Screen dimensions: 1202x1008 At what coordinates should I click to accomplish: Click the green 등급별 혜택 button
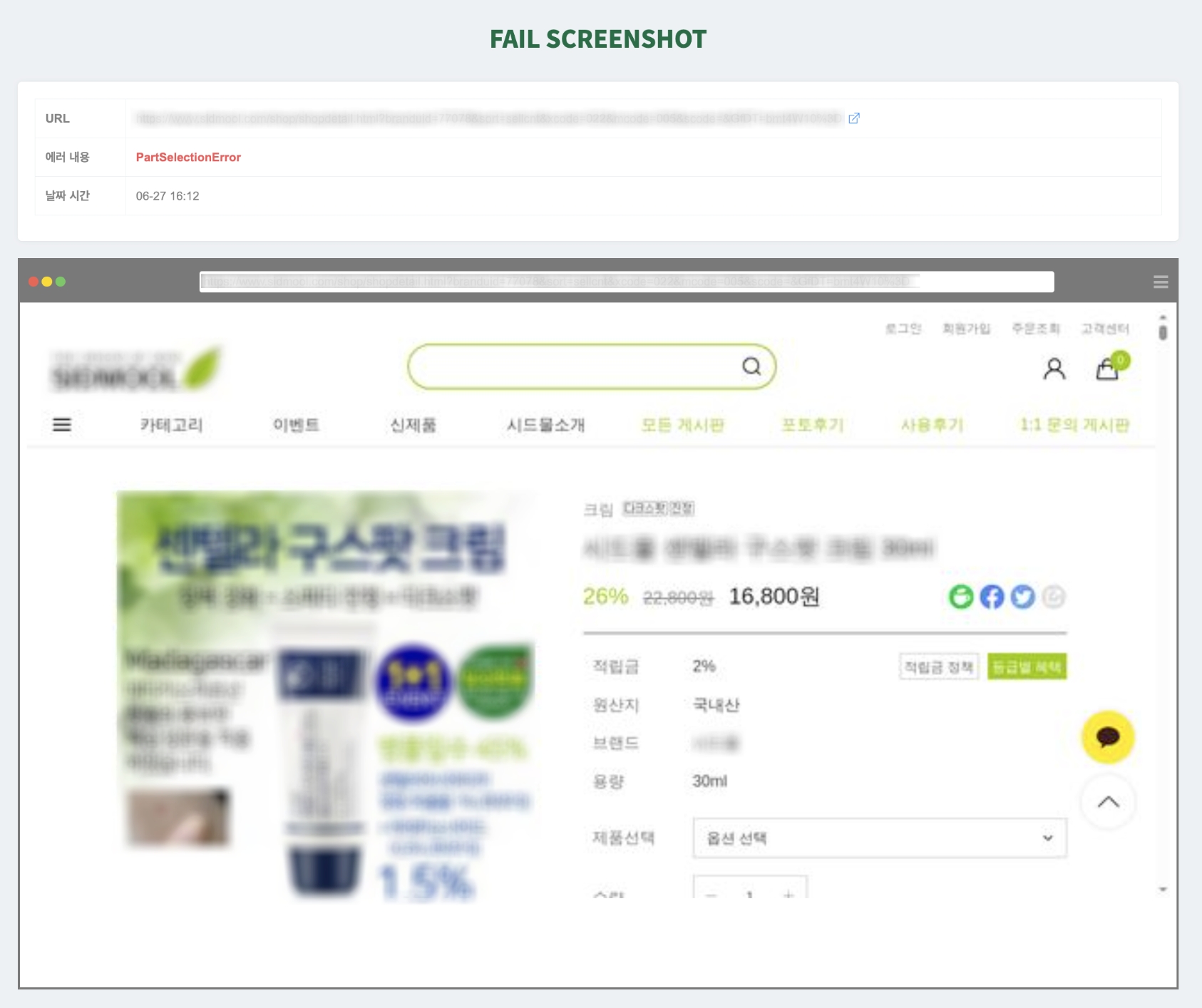[x=1027, y=667]
